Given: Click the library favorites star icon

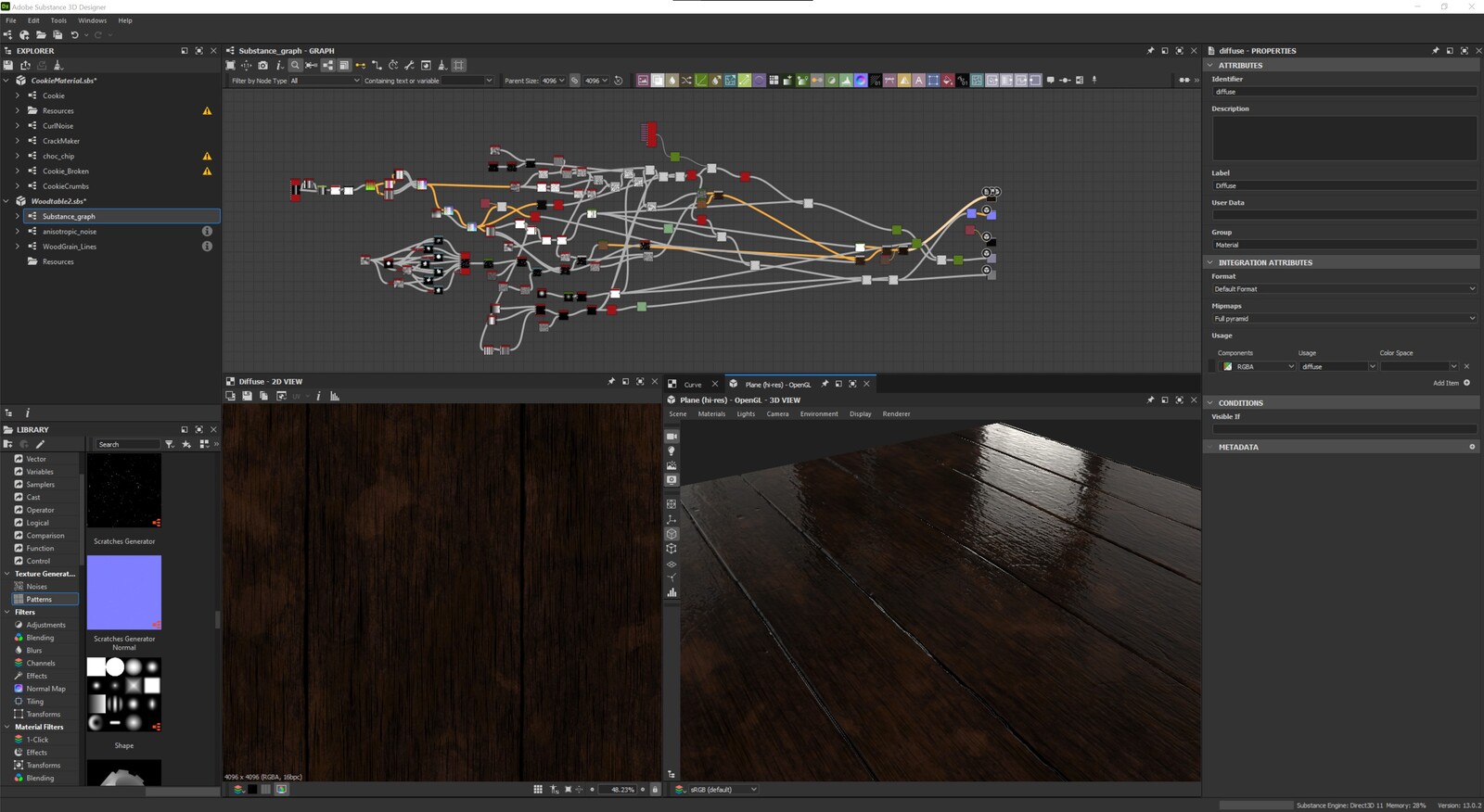Looking at the screenshot, I should 186,444.
